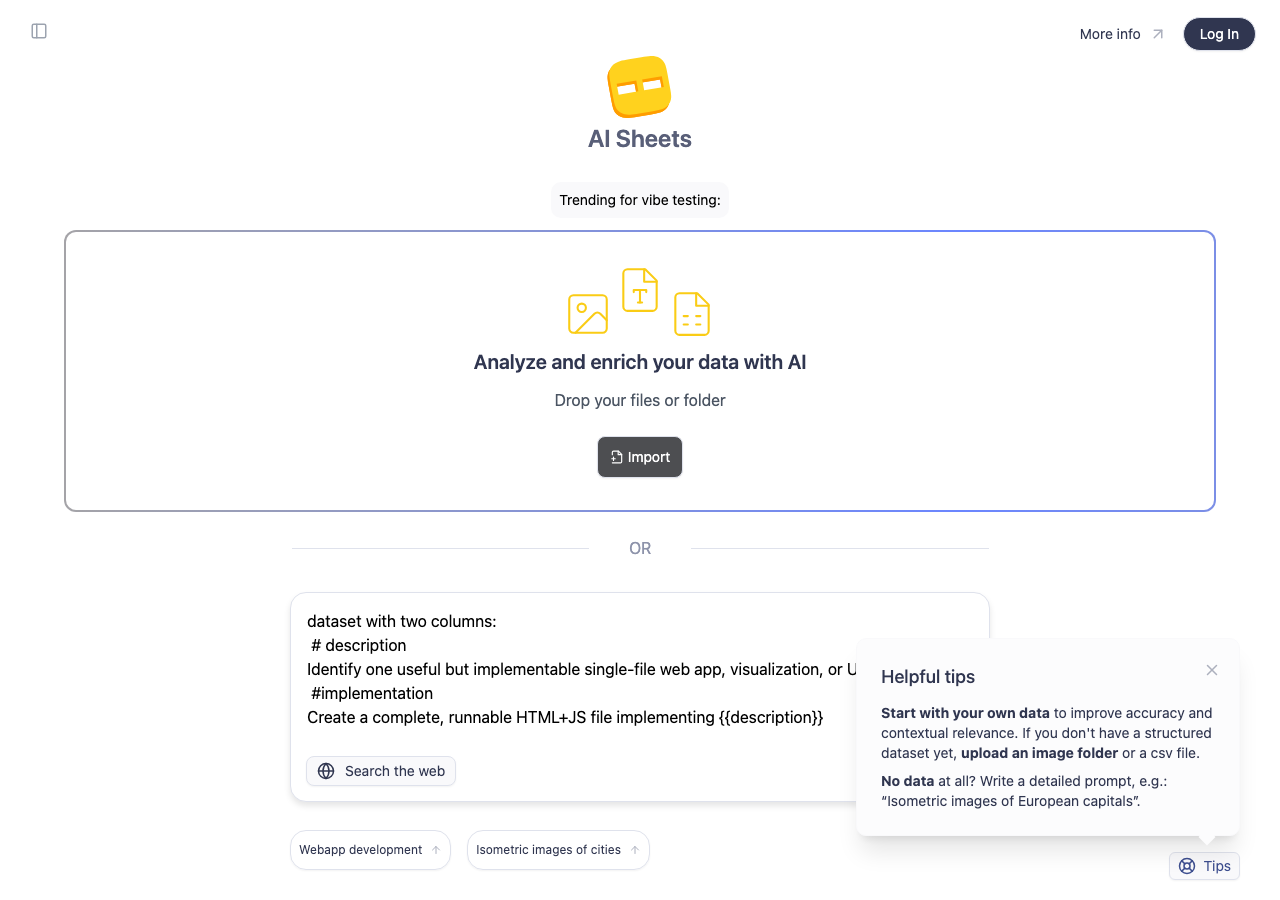Click the 'dataset with two columns:' line

(x=402, y=621)
